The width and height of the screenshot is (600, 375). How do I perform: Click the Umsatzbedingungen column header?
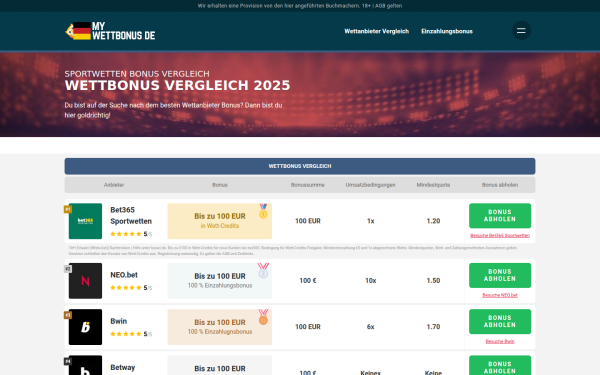[x=370, y=185]
